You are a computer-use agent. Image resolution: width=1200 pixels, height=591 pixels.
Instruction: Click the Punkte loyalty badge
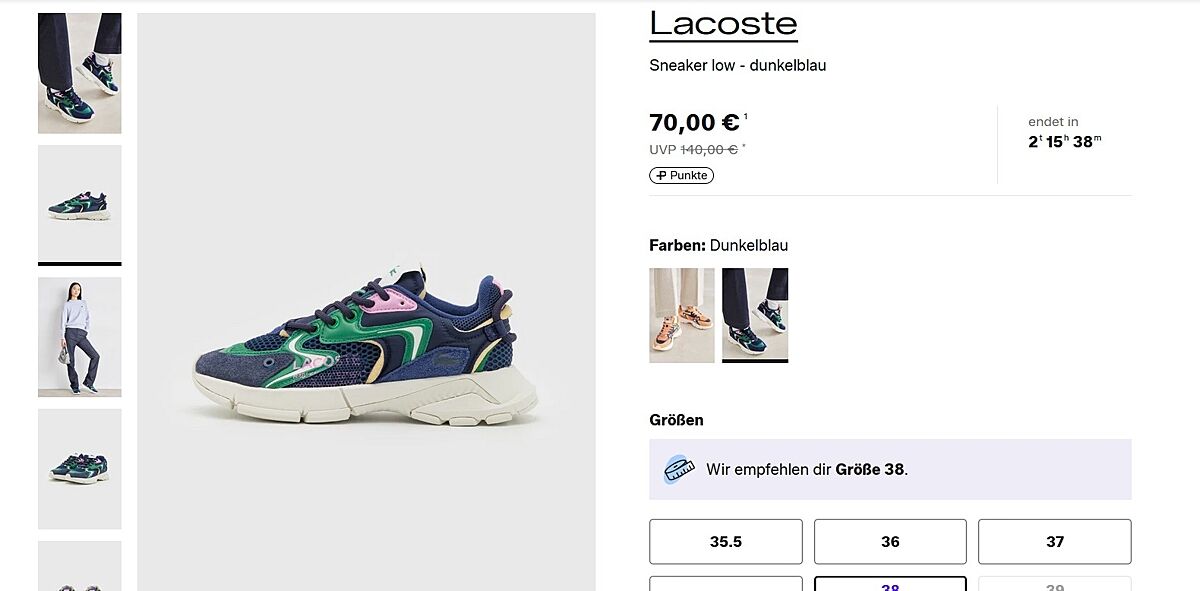681,176
